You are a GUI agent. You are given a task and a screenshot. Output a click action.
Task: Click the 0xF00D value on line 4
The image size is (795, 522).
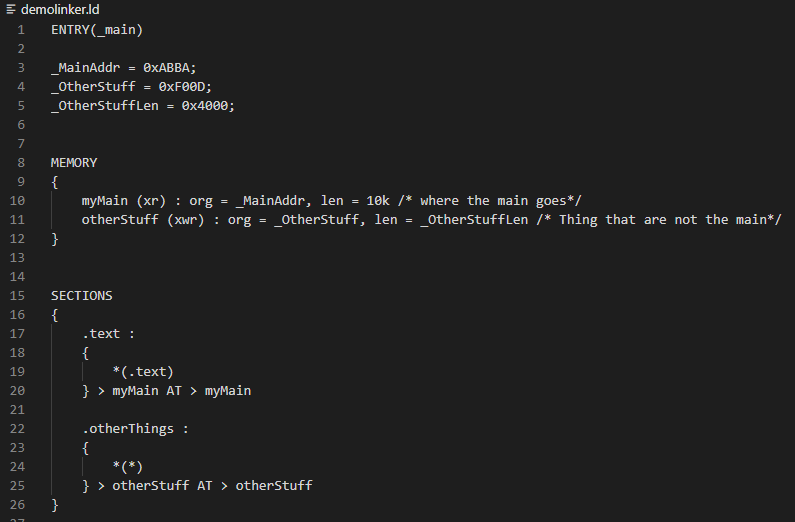[x=182, y=87]
